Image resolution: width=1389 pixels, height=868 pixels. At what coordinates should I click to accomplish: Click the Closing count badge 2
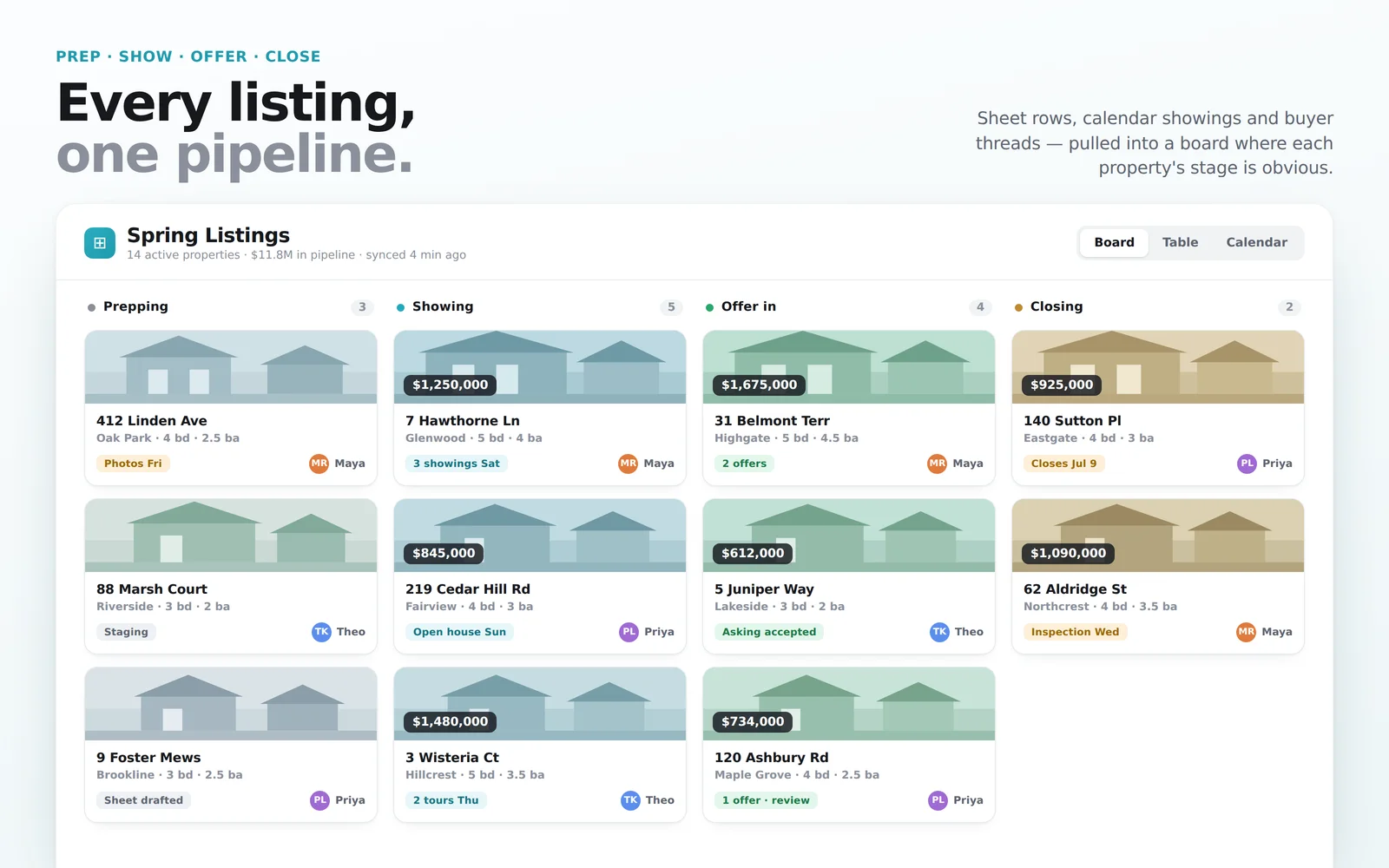pyautogui.click(x=1289, y=307)
